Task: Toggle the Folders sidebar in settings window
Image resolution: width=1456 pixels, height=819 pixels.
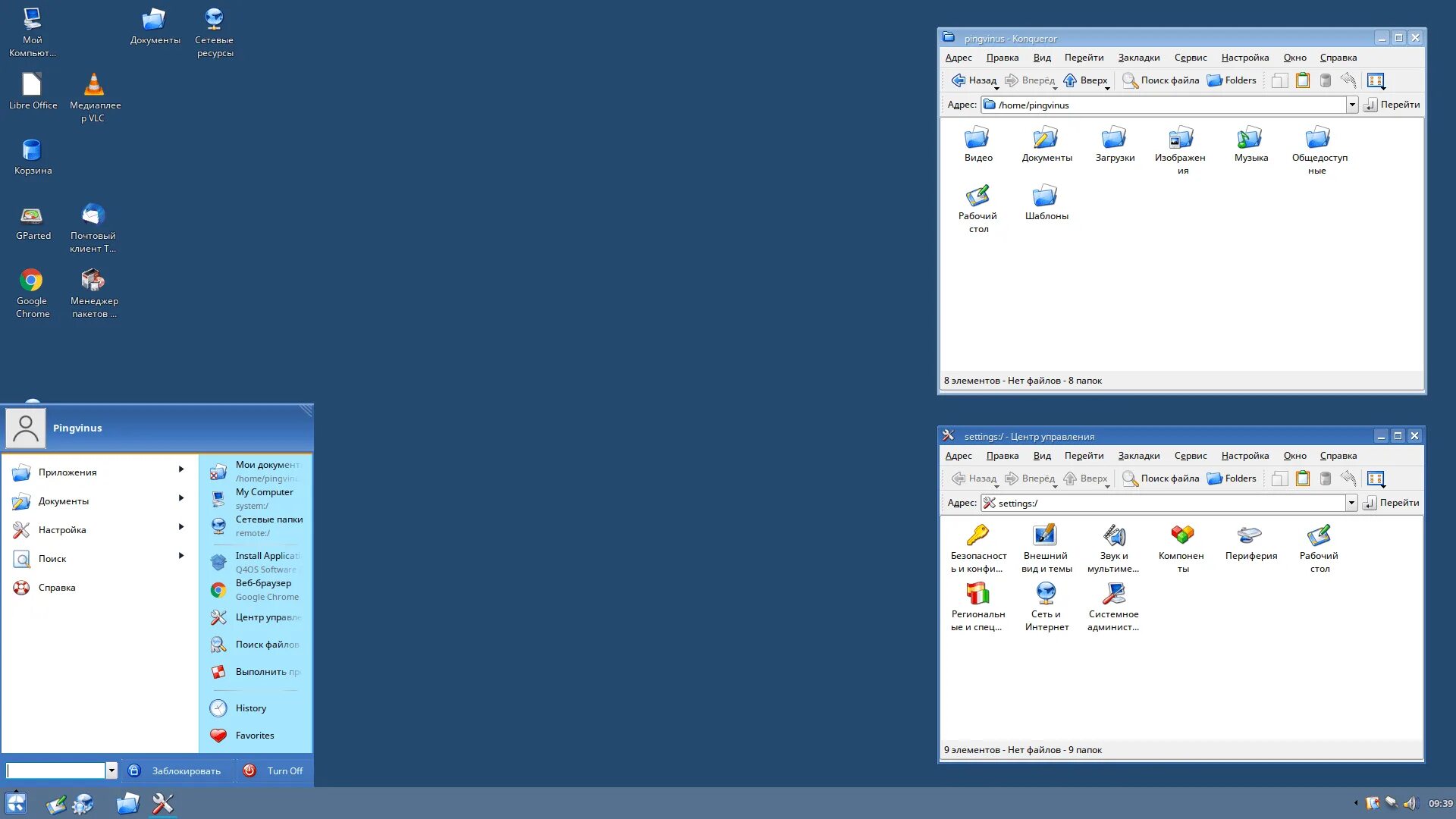Action: (x=1232, y=479)
